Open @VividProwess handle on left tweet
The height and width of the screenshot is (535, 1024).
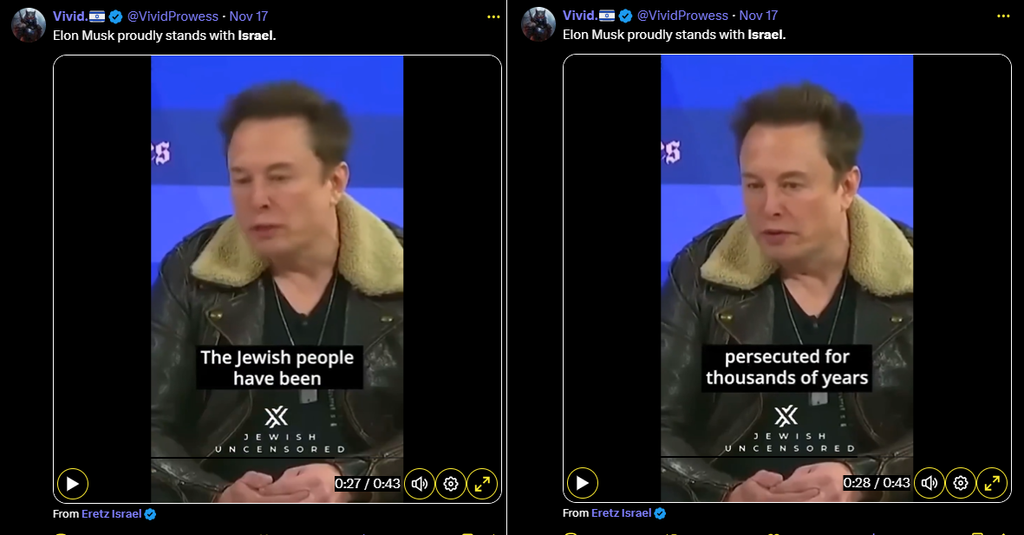tap(172, 16)
